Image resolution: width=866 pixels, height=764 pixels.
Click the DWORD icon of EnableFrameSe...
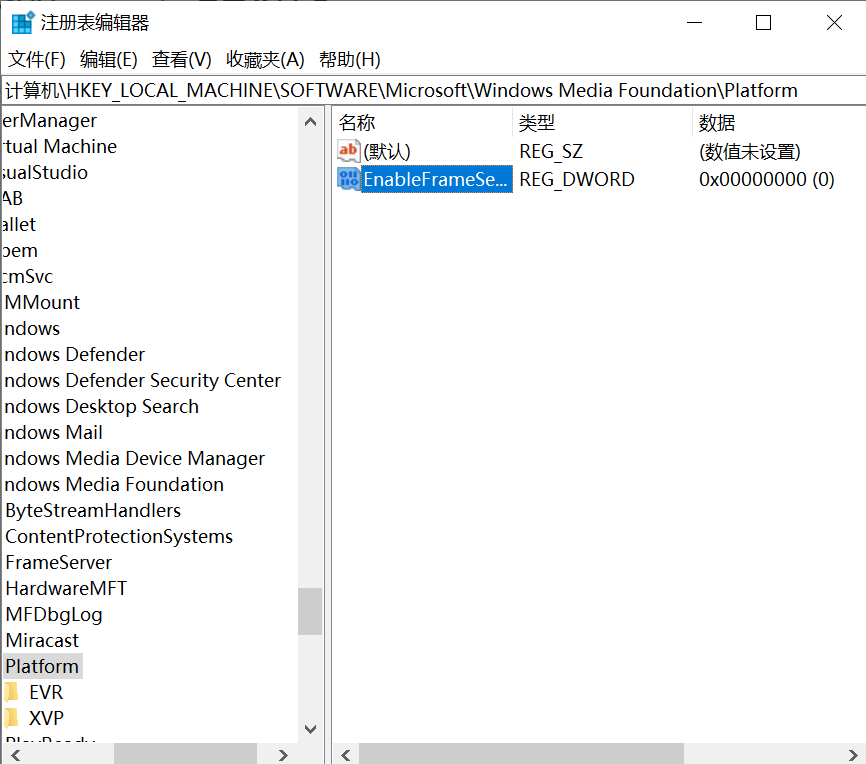point(348,179)
